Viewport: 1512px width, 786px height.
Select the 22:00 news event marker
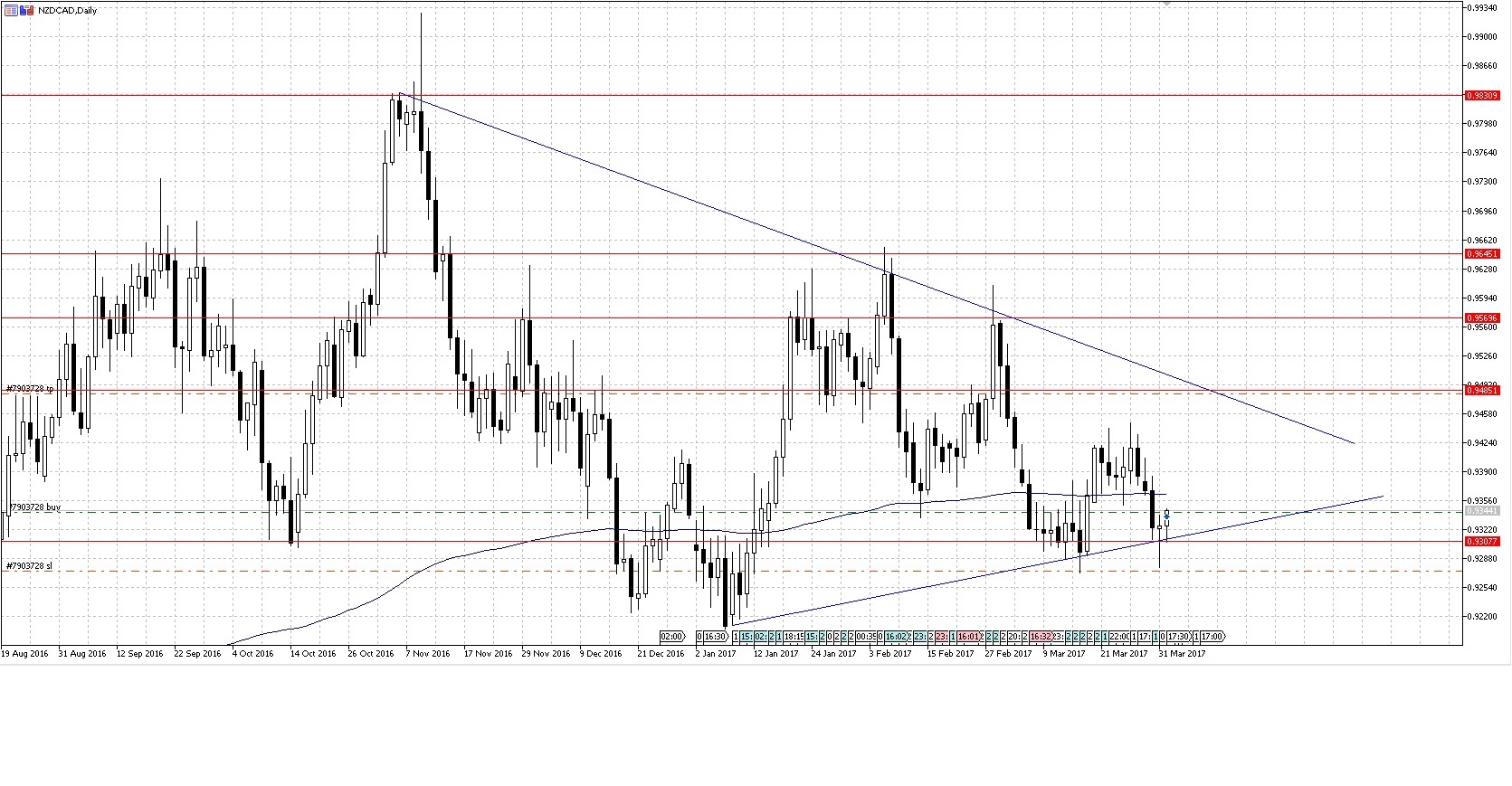click(x=1119, y=636)
